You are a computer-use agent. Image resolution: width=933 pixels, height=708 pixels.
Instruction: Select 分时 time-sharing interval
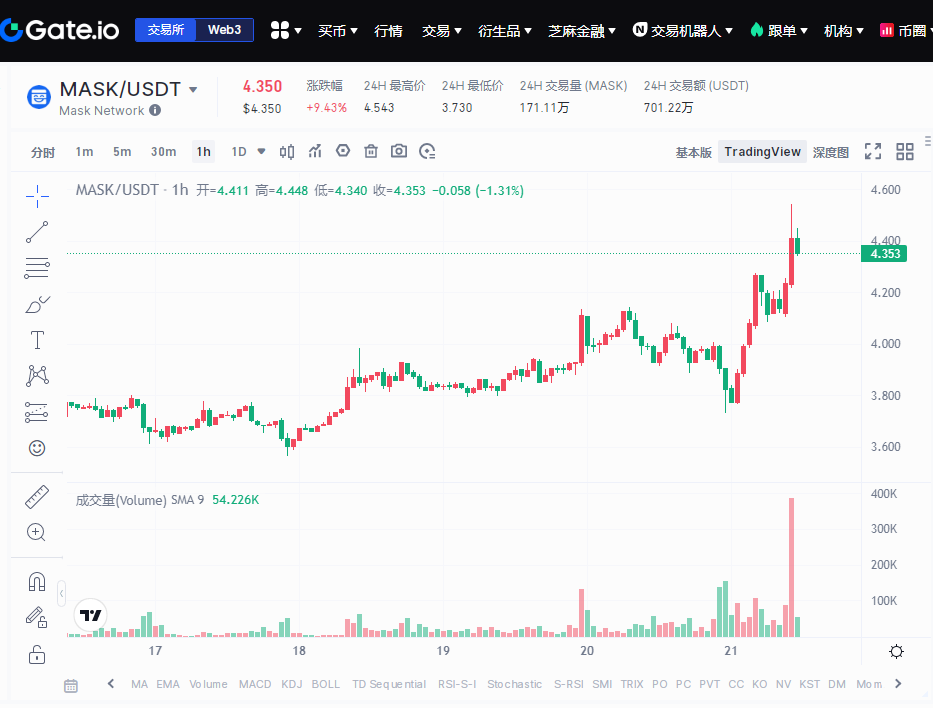(43, 152)
